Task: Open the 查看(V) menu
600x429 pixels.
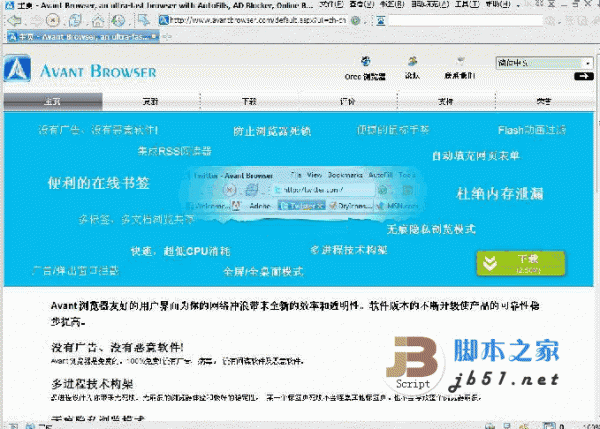Action: pos(362,5)
